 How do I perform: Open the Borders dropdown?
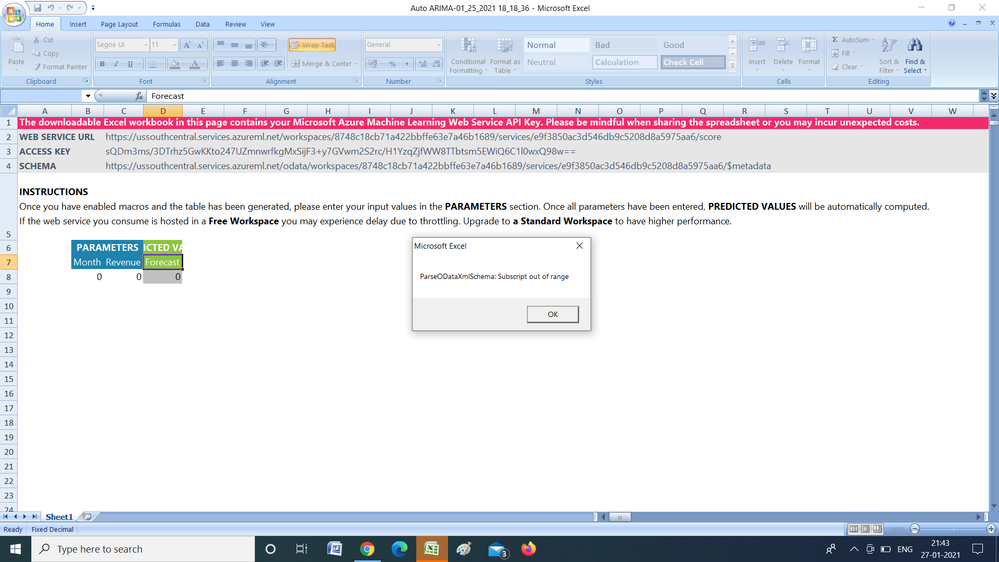click(x=160, y=64)
